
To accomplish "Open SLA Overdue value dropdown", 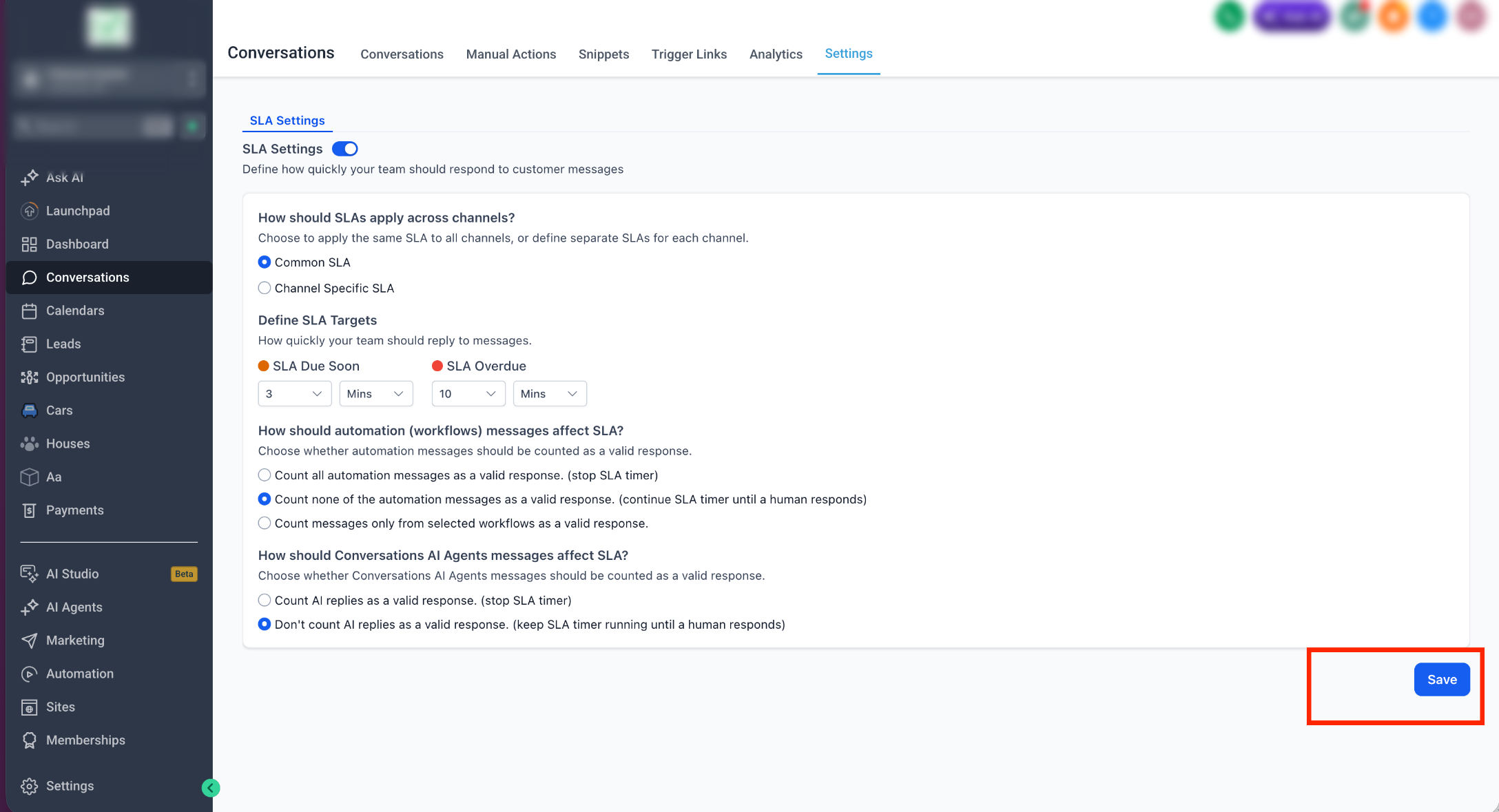I will point(468,394).
